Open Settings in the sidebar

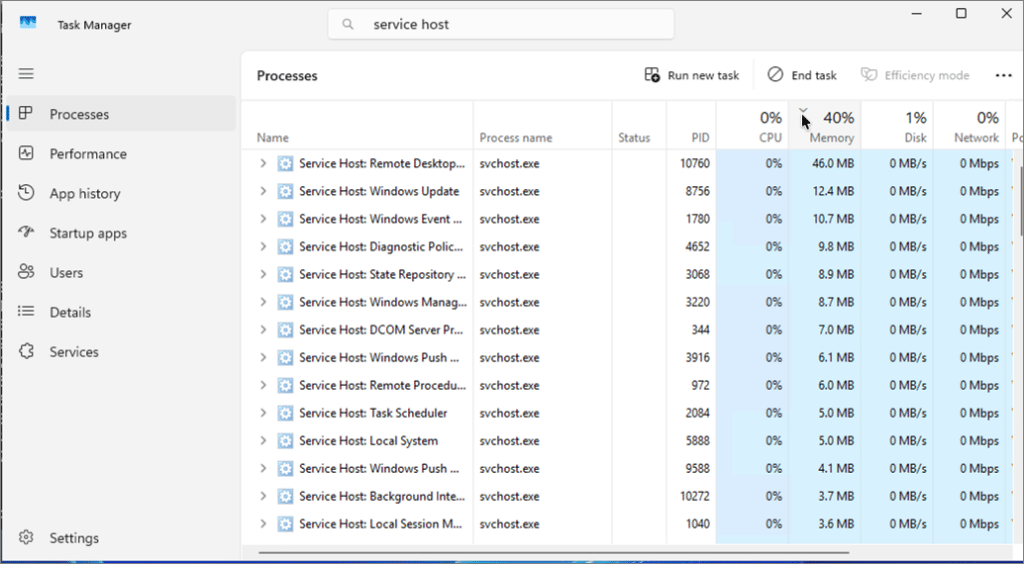coord(121,538)
